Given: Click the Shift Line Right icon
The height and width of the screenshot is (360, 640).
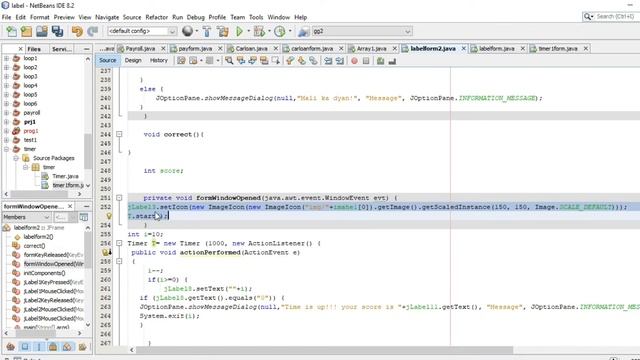Looking at the screenshot, I should 340,61.
